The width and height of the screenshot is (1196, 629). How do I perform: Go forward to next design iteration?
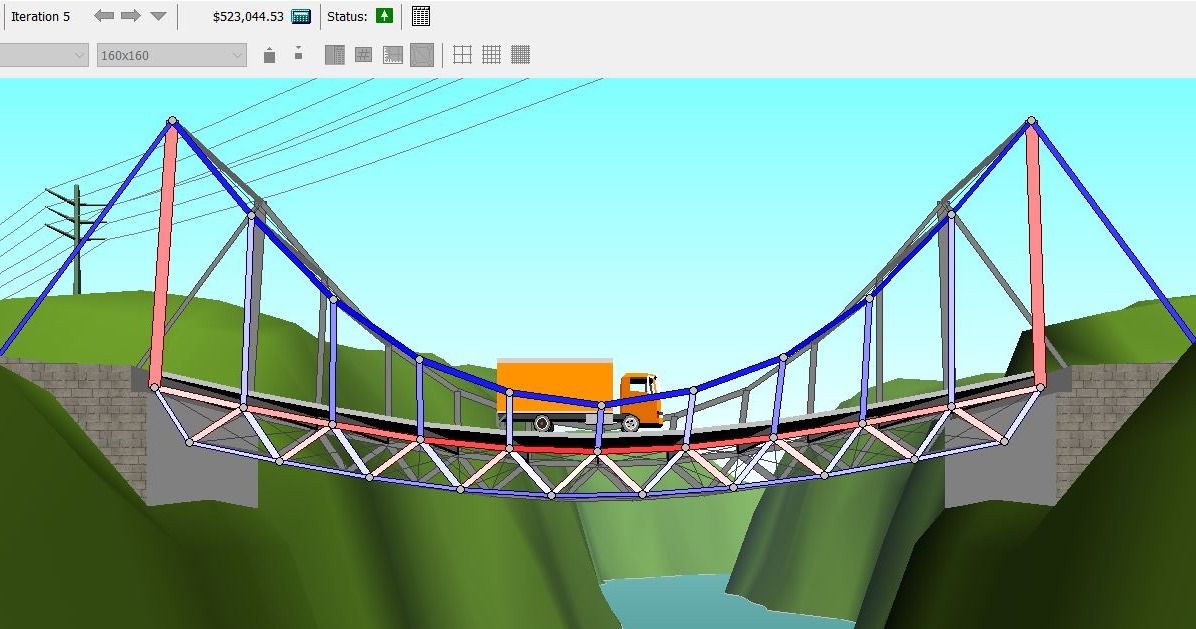(x=131, y=16)
